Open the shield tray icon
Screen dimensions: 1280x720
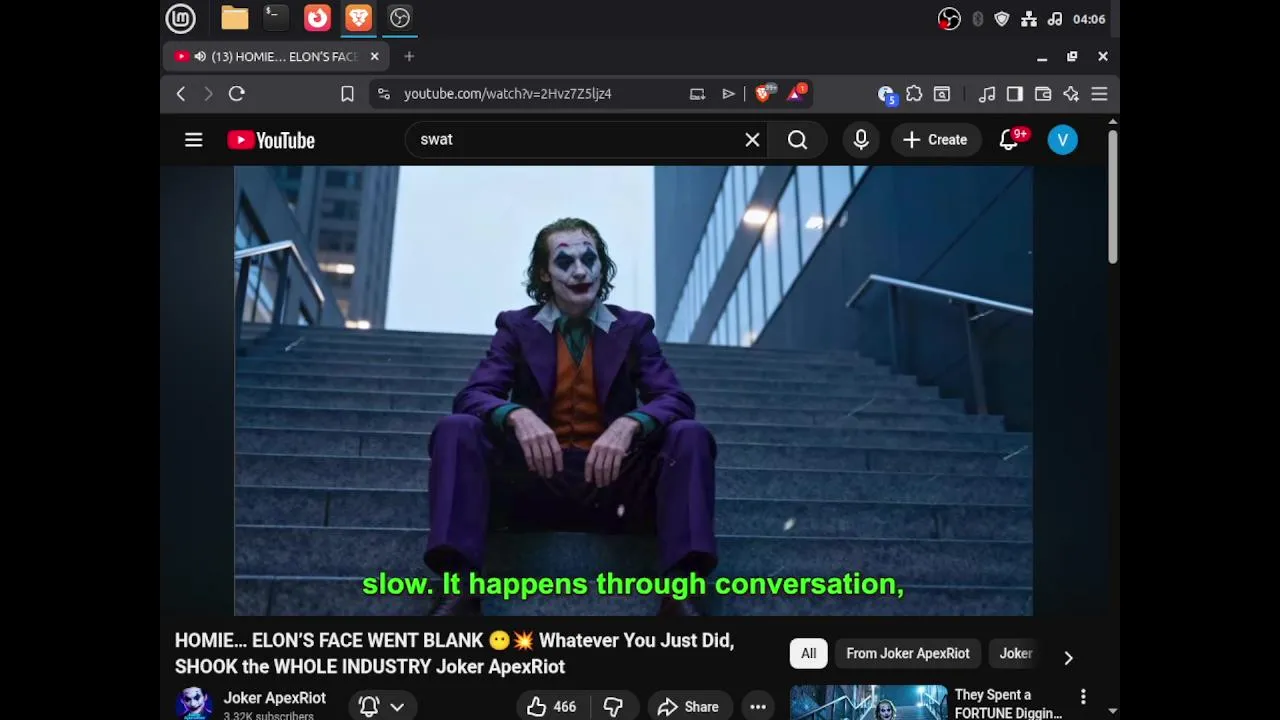tap(1002, 19)
